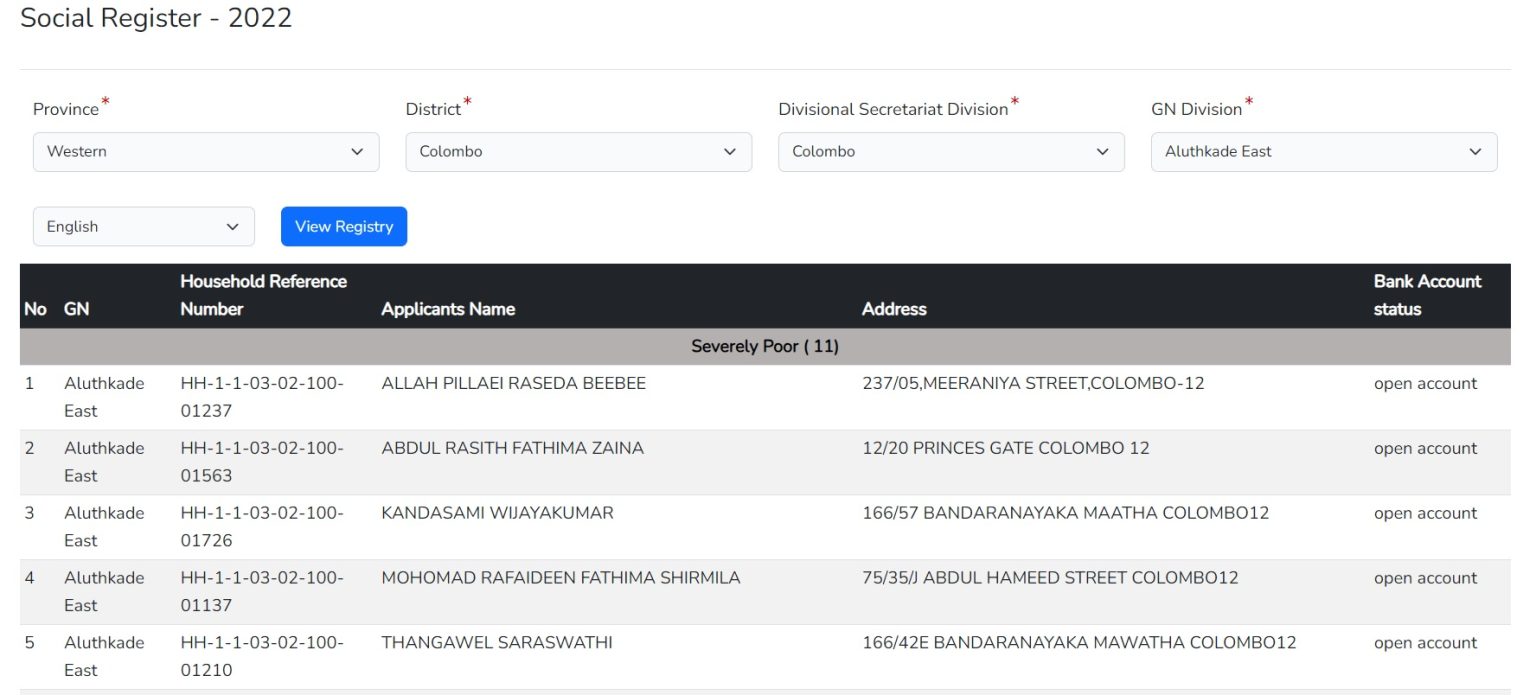Click open account for ALLAH PILLAEI RASEDA BEEBEE
The width and height of the screenshot is (1536, 695).
pos(1425,383)
